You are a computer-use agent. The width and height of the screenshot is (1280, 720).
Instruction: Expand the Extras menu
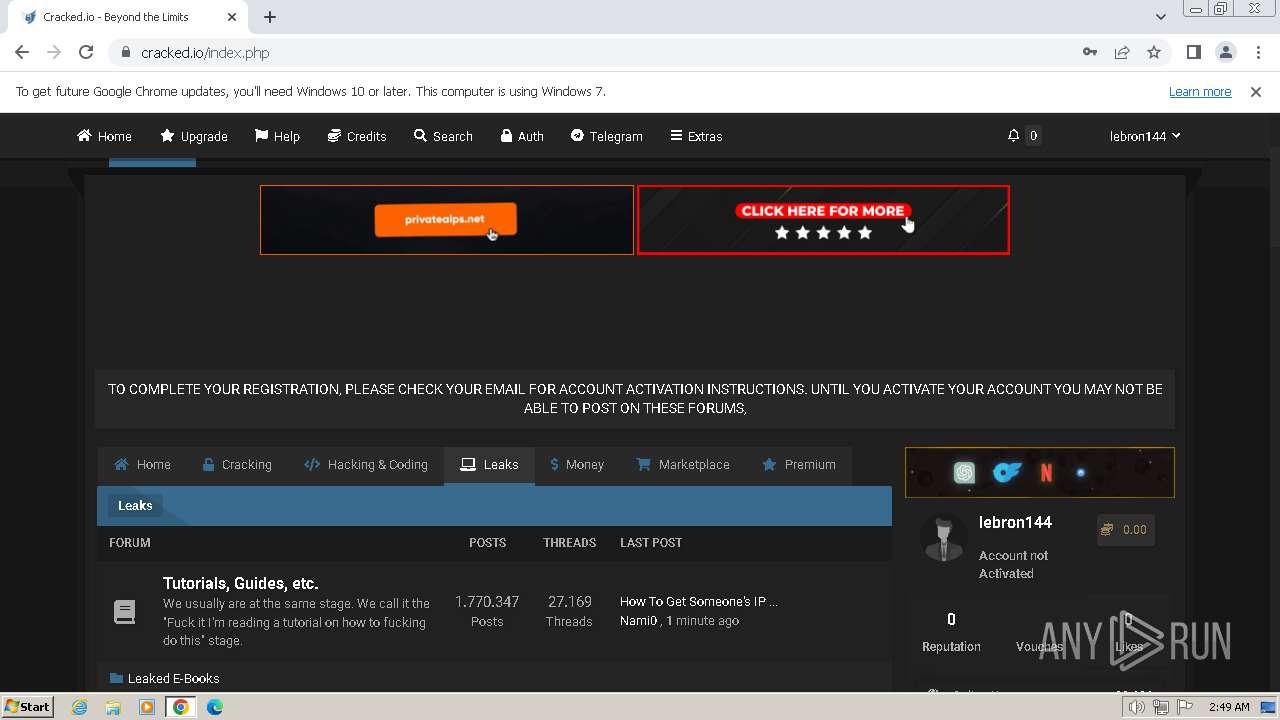[x=696, y=136]
